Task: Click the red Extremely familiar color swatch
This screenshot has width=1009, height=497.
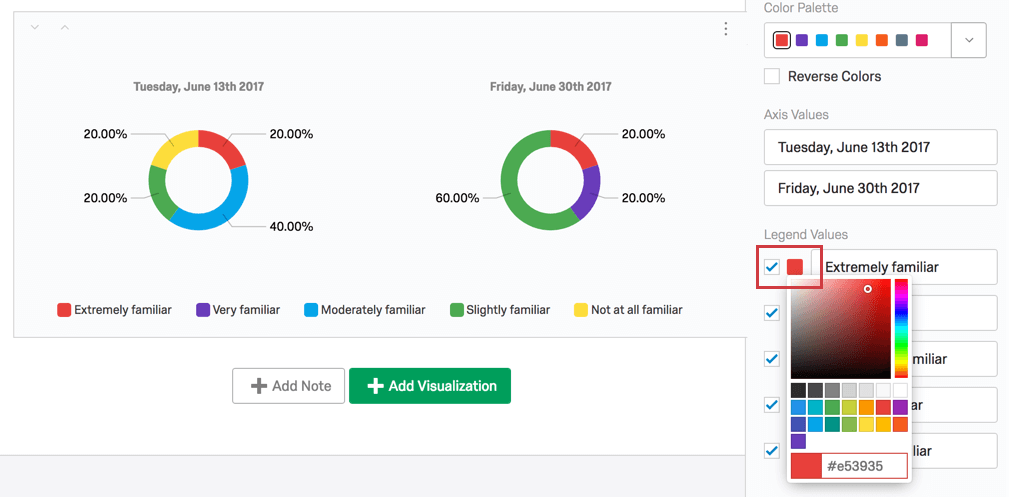Action: coord(795,267)
